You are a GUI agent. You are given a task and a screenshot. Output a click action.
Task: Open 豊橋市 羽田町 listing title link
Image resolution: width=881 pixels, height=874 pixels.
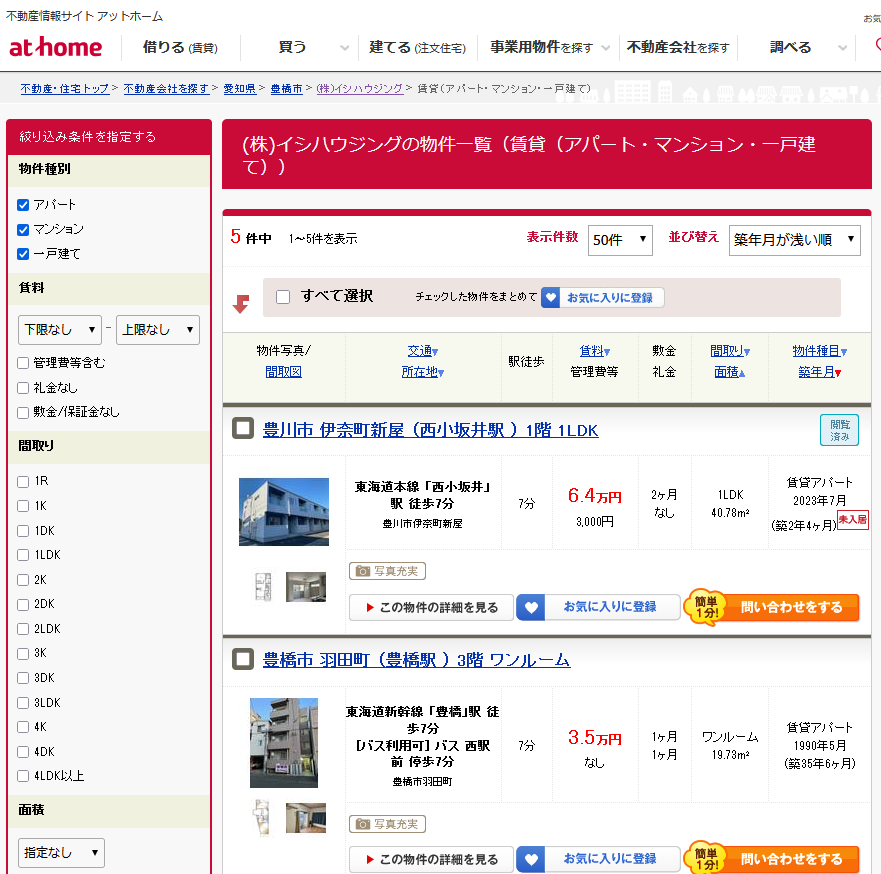click(416, 660)
